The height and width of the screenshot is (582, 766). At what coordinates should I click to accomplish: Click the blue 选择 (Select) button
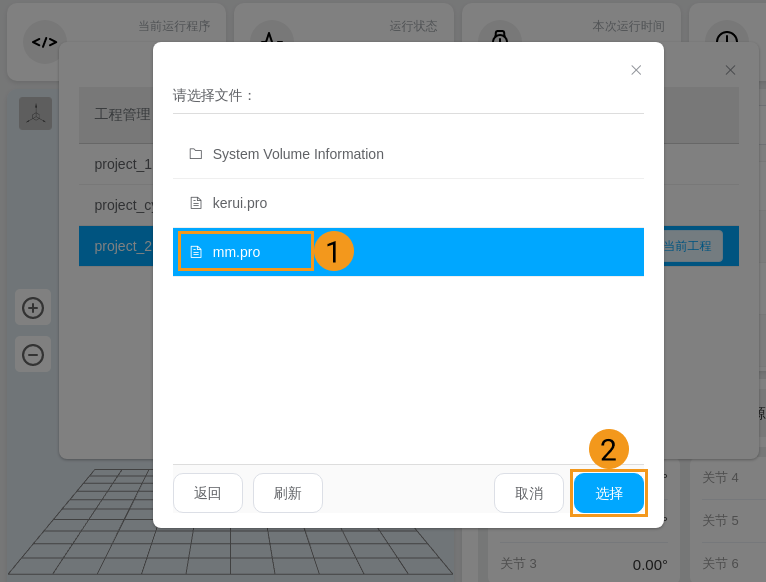(609, 493)
